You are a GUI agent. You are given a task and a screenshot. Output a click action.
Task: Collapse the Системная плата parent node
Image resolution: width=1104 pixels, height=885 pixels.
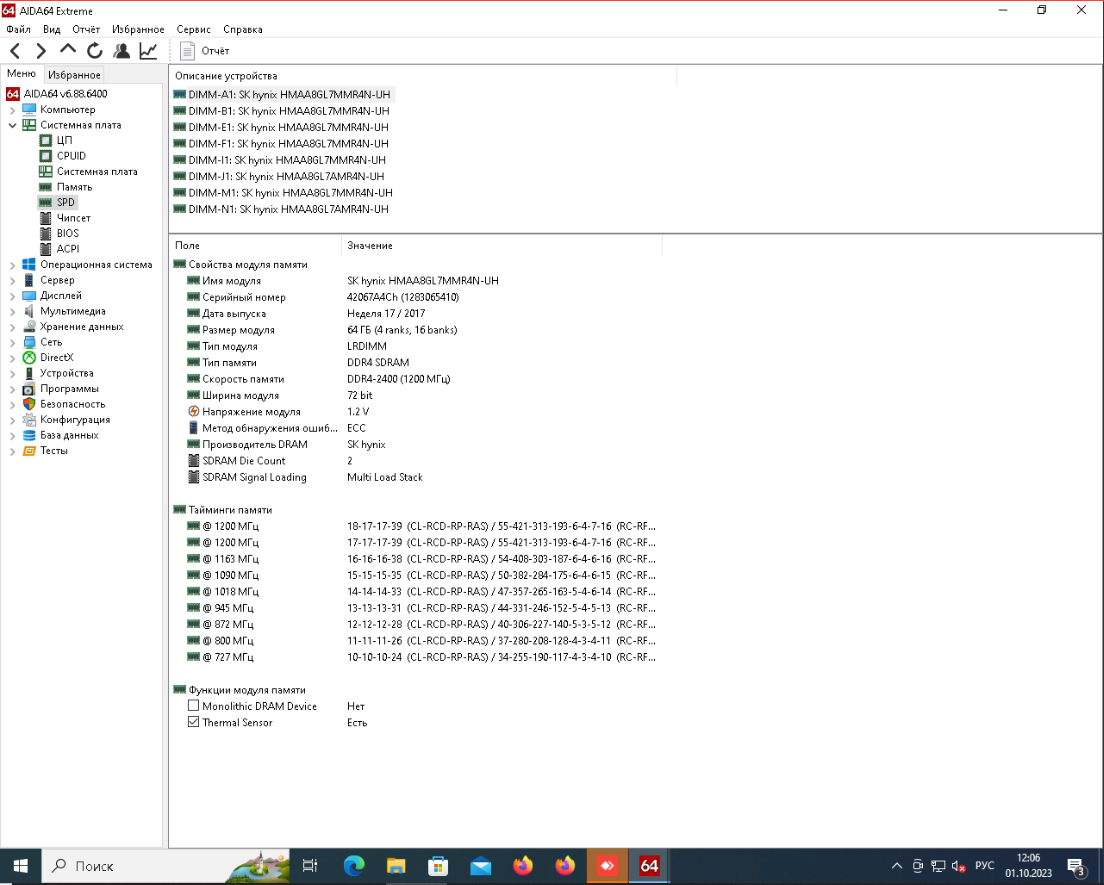click(12, 125)
